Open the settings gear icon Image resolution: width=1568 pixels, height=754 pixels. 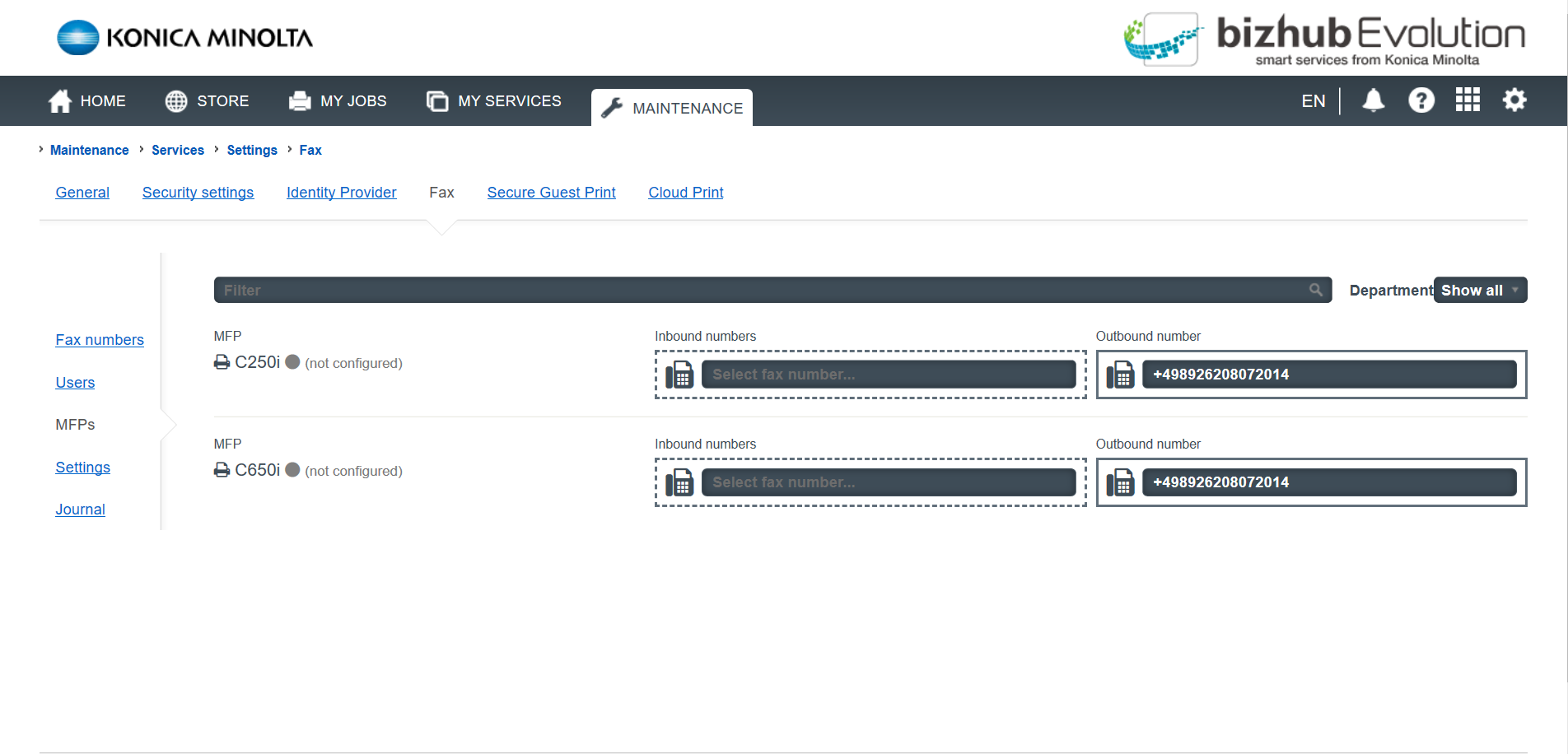click(1514, 100)
